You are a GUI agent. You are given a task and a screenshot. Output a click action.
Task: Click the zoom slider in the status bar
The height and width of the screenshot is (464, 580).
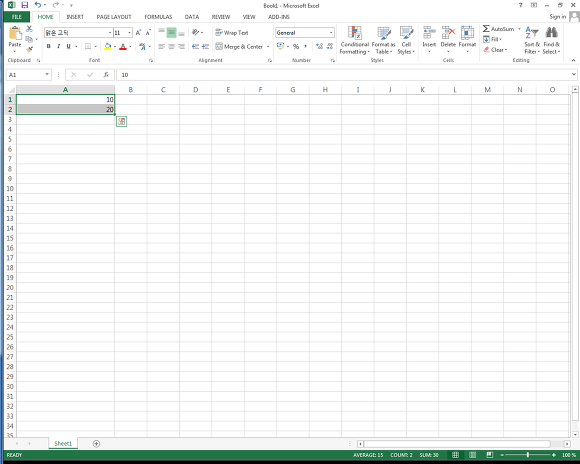(528, 455)
